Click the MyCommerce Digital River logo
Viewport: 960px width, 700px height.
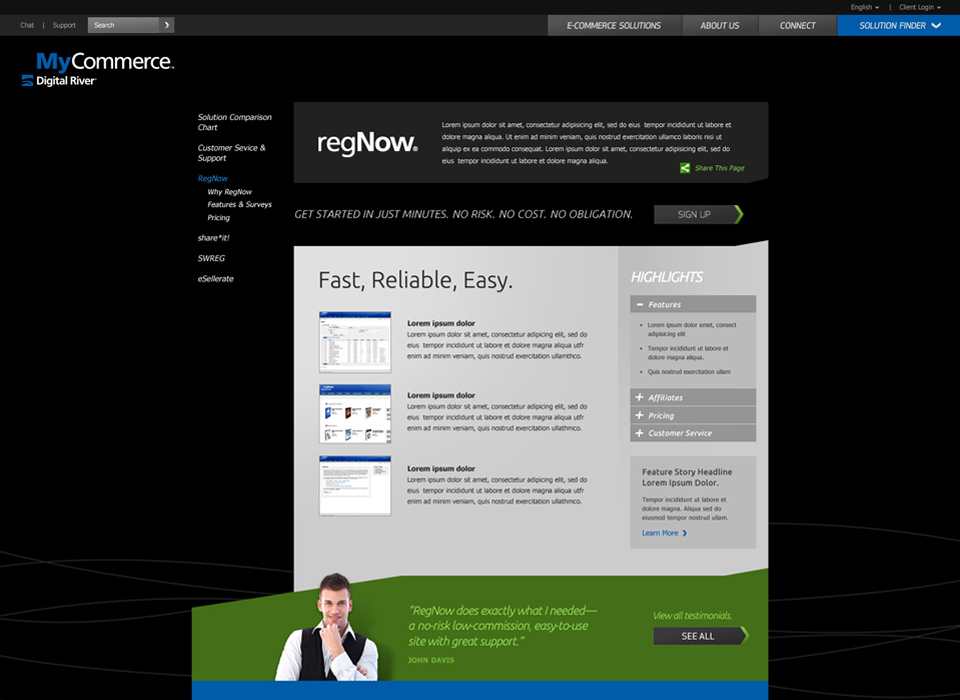(x=98, y=69)
